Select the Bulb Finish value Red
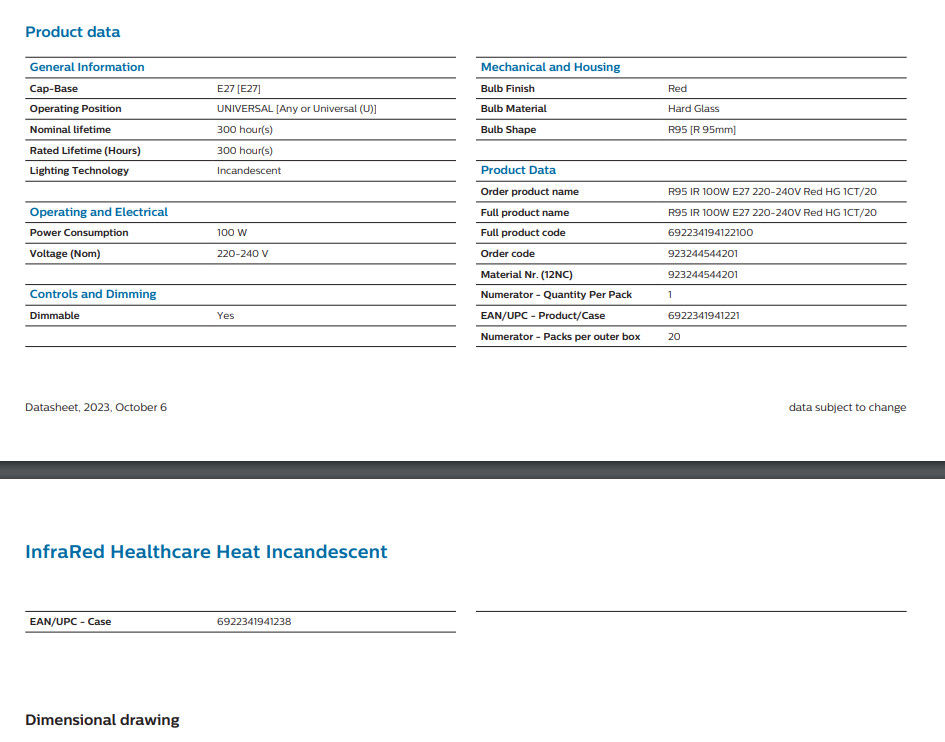The height and width of the screenshot is (742, 945). click(x=677, y=89)
